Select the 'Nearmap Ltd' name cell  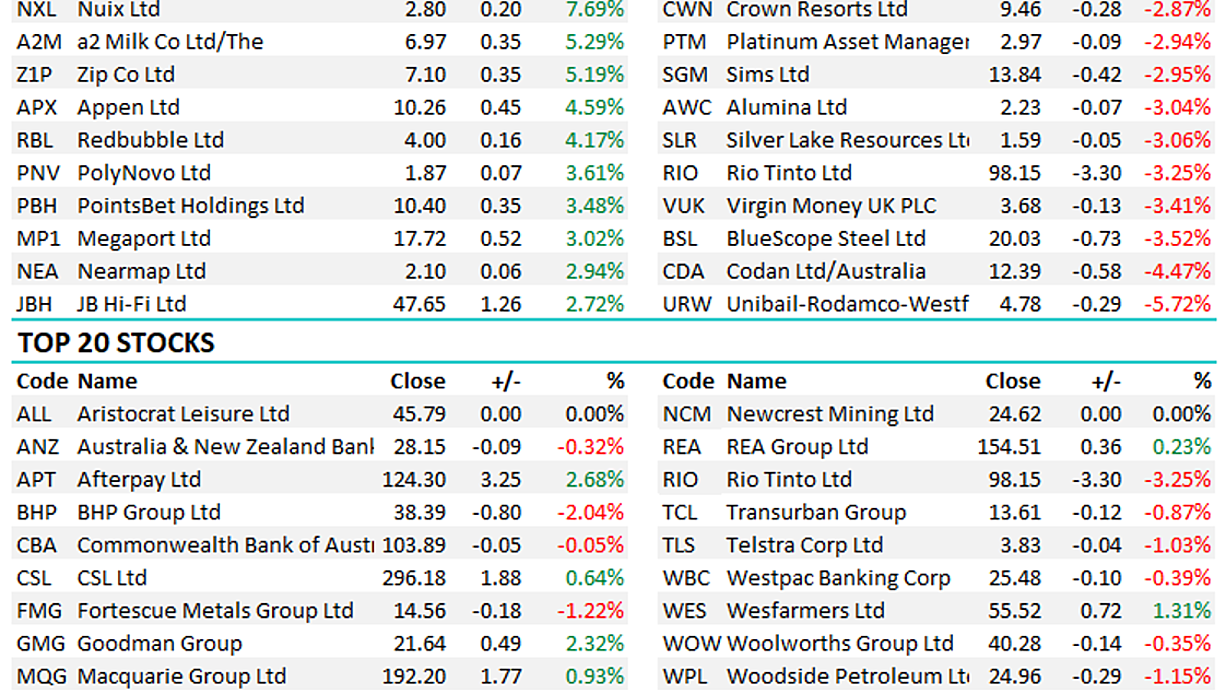tap(141, 272)
